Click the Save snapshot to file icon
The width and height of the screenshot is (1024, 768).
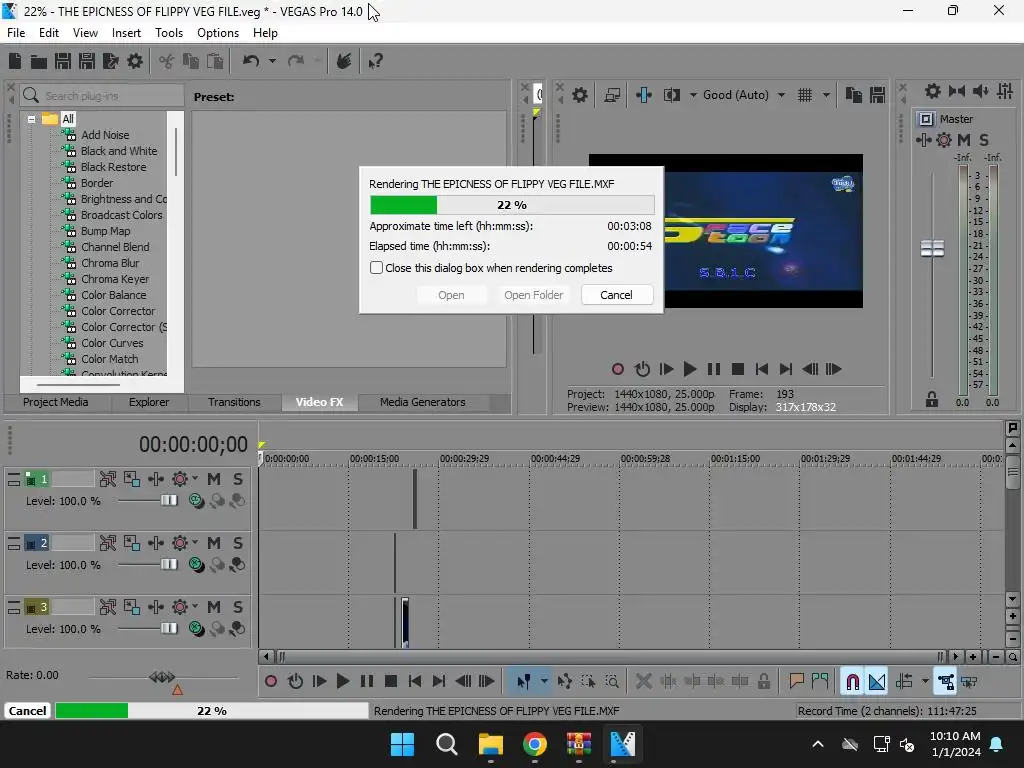pos(877,95)
